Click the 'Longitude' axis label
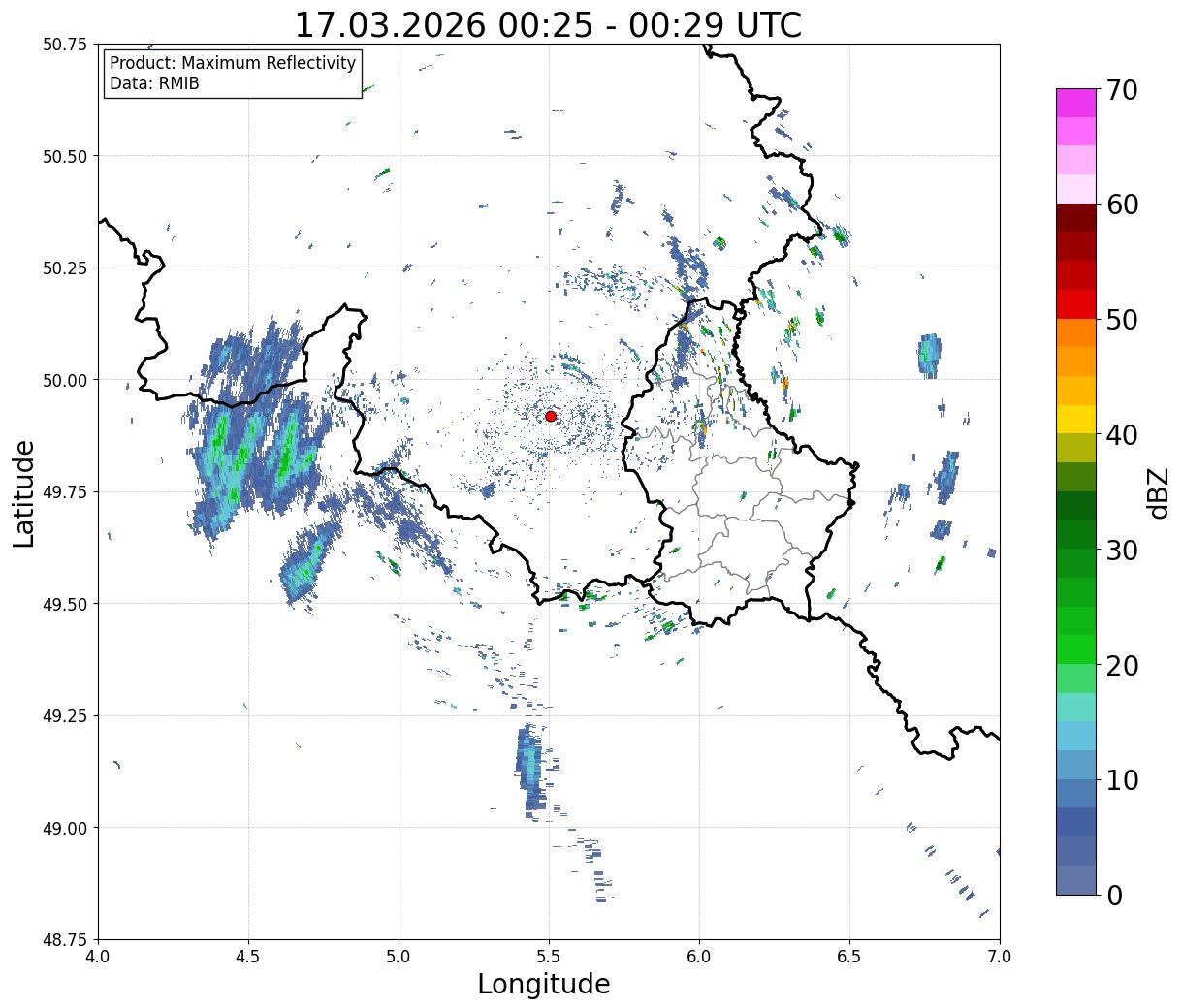1182x1008 pixels. click(544, 985)
